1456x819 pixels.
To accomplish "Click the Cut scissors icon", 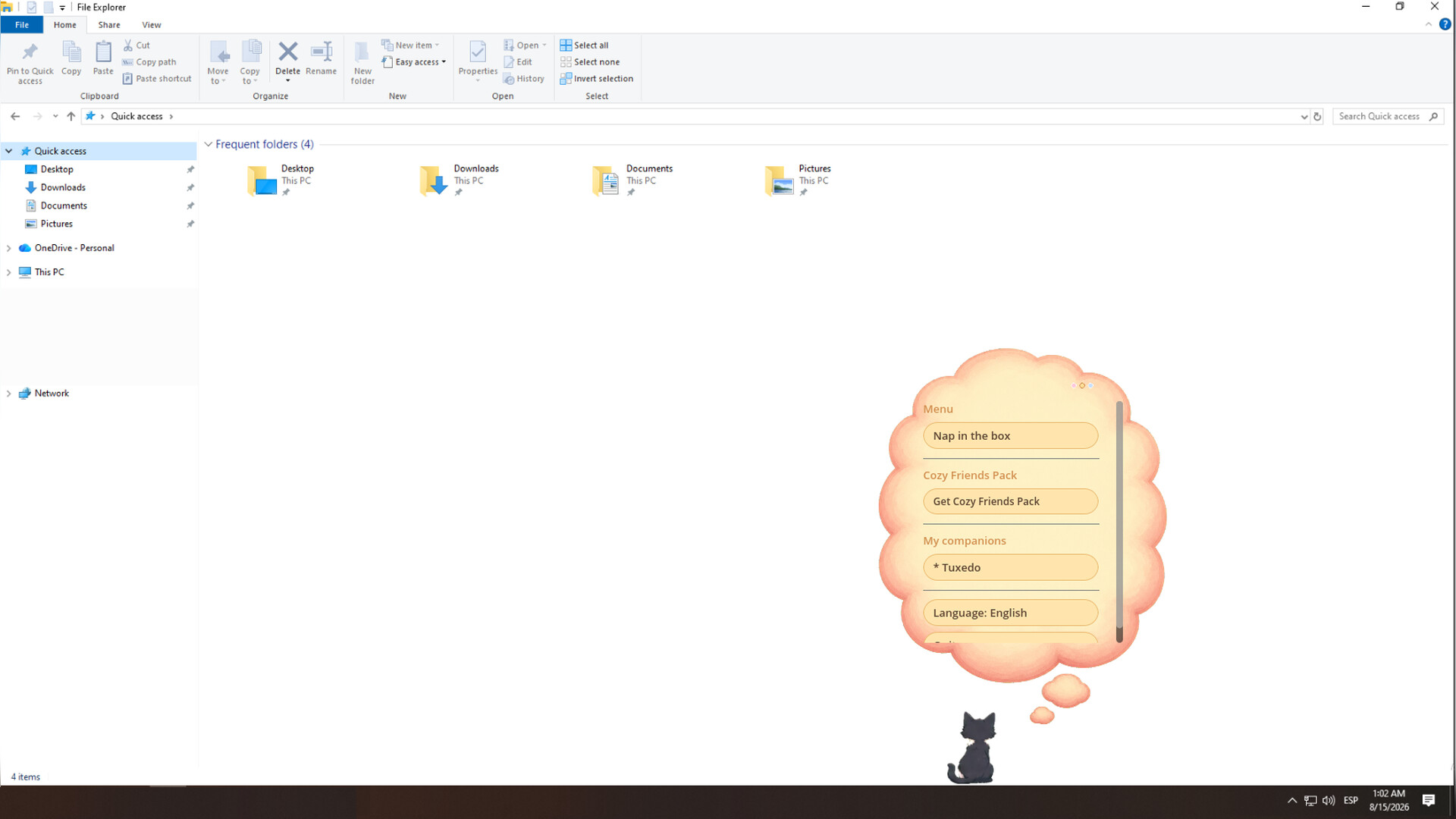I will pos(128,45).
